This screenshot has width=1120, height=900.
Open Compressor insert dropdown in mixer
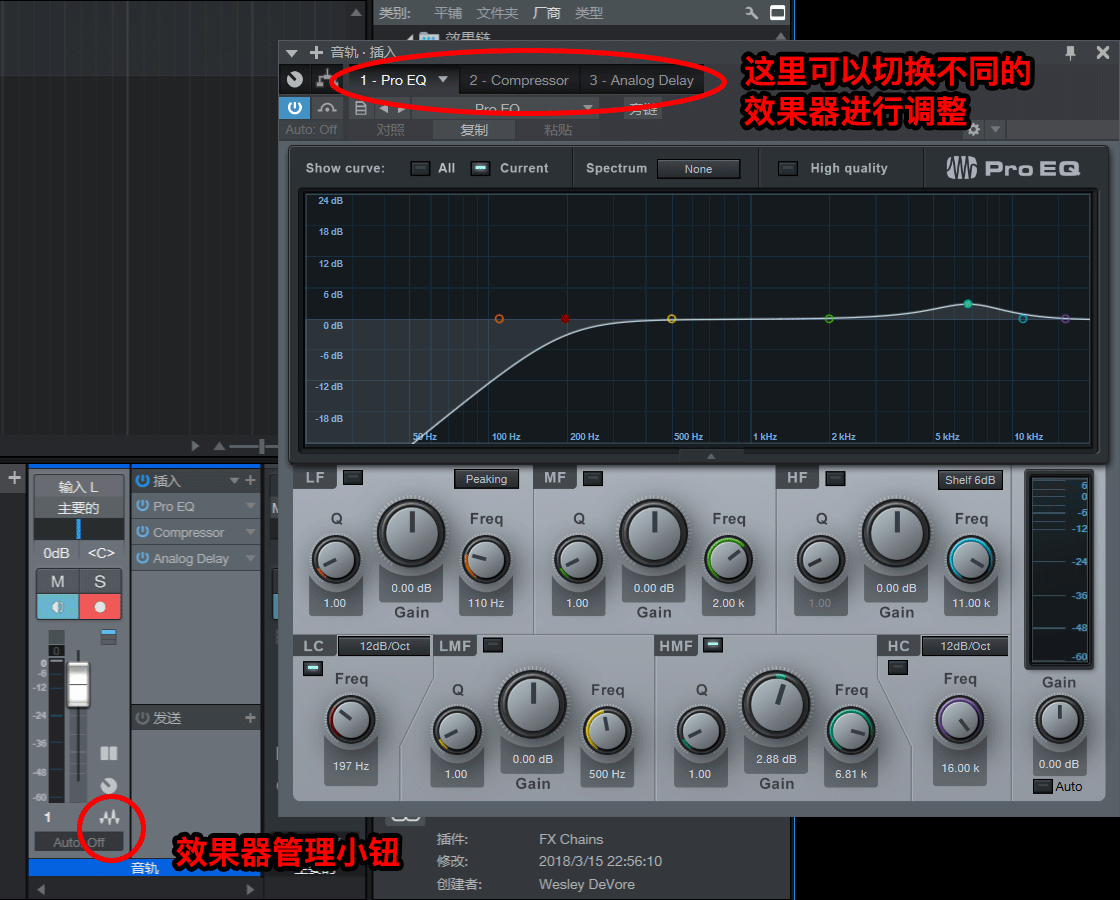point(250,532)
